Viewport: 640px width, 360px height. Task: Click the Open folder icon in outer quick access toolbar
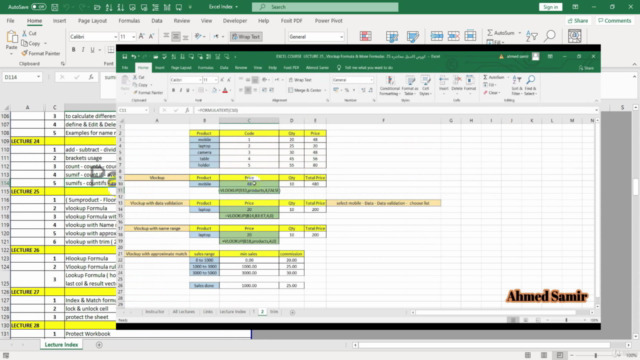tap(97, 7)
